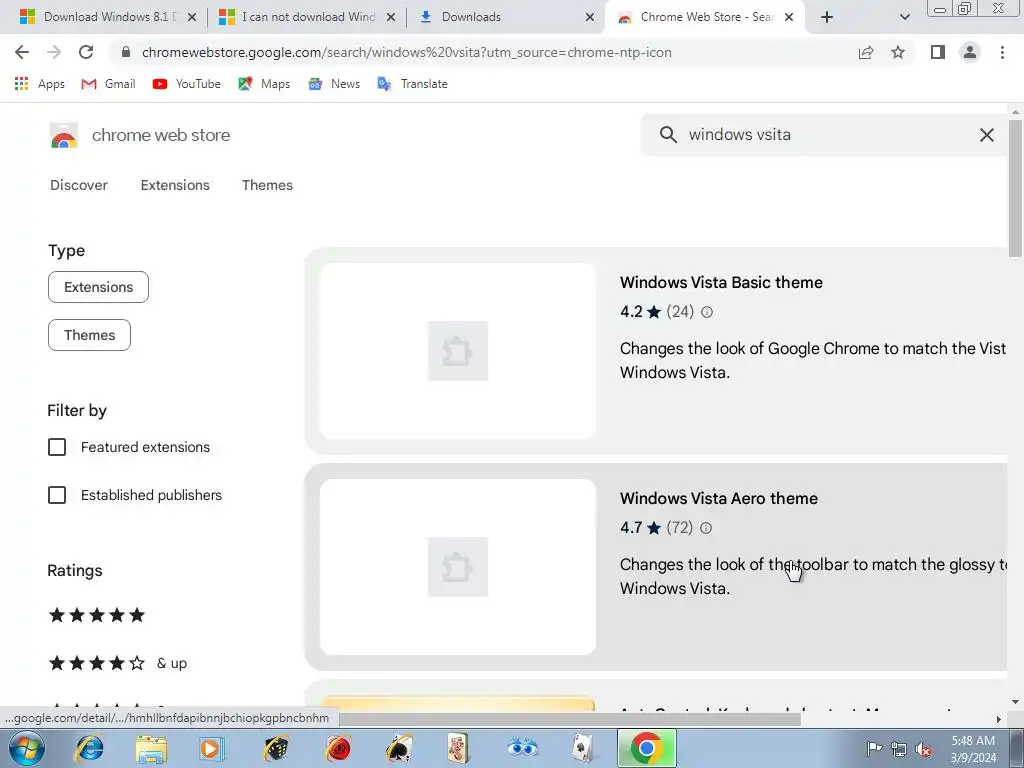Open a new tab with the plus button
Viewport: 1024px width, 768px height.
coord(827,17)
